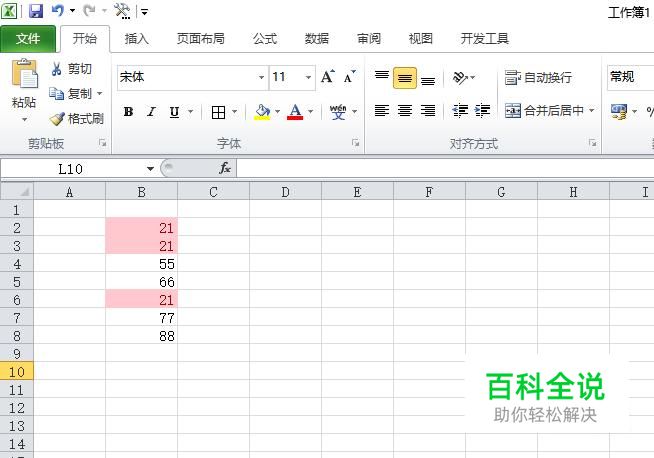Toggle Bold formatting
This screenshot has height=458, width=654.
(128, 112)
